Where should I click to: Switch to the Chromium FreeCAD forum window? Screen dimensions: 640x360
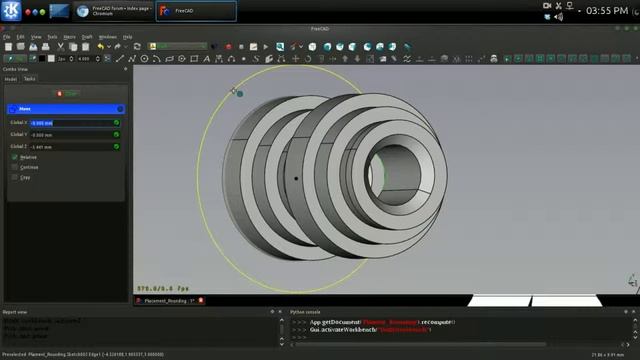coord(114,11)
